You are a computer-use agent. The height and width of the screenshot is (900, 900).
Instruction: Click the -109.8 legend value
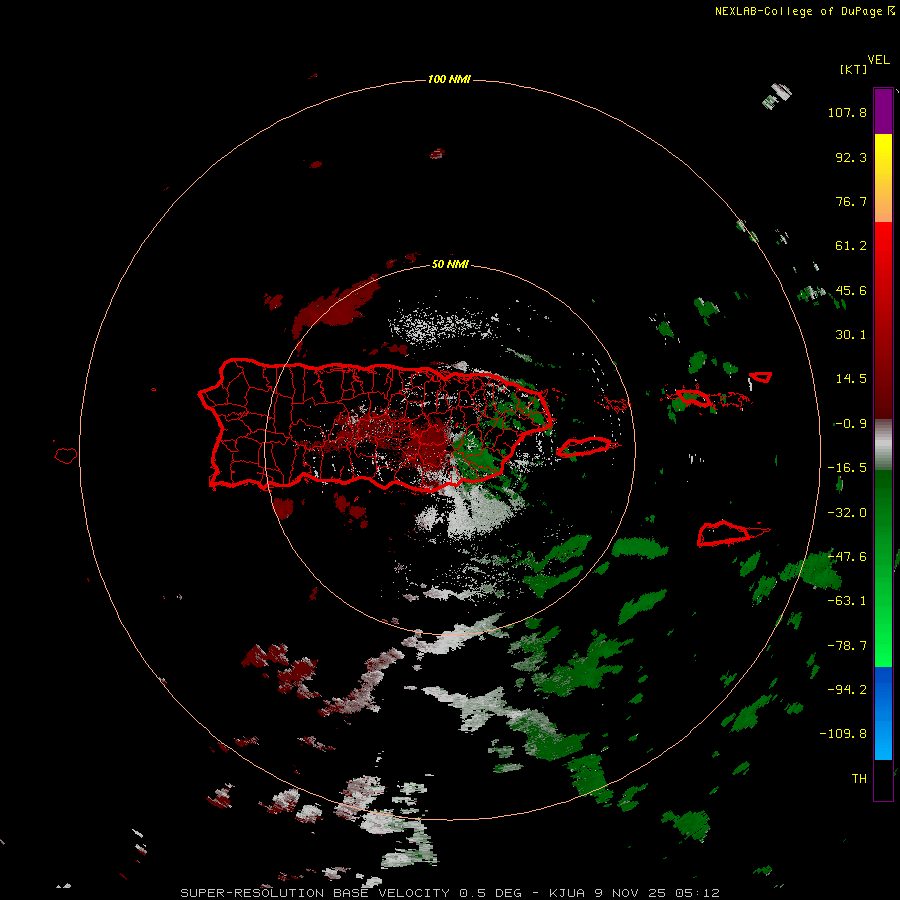tap(843, 734)
